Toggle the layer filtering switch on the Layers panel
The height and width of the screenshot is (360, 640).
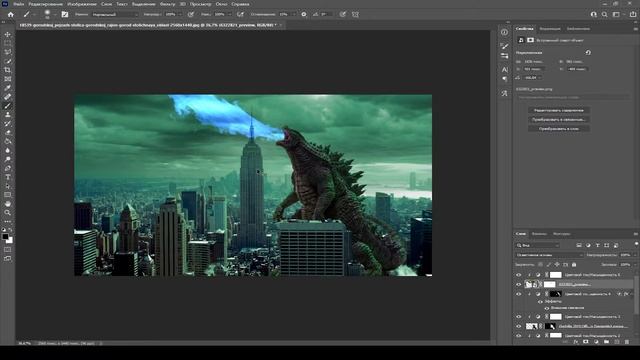tap(636, 244)
